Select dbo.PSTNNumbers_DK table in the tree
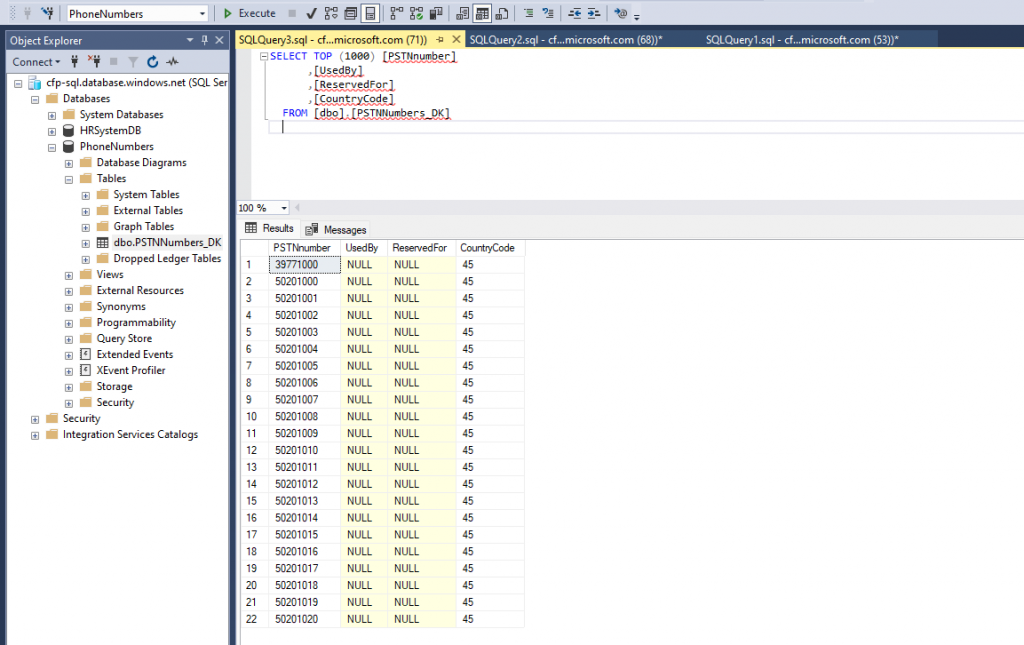1024x645 pixels. pyautogui.click(x=167, y=243)
